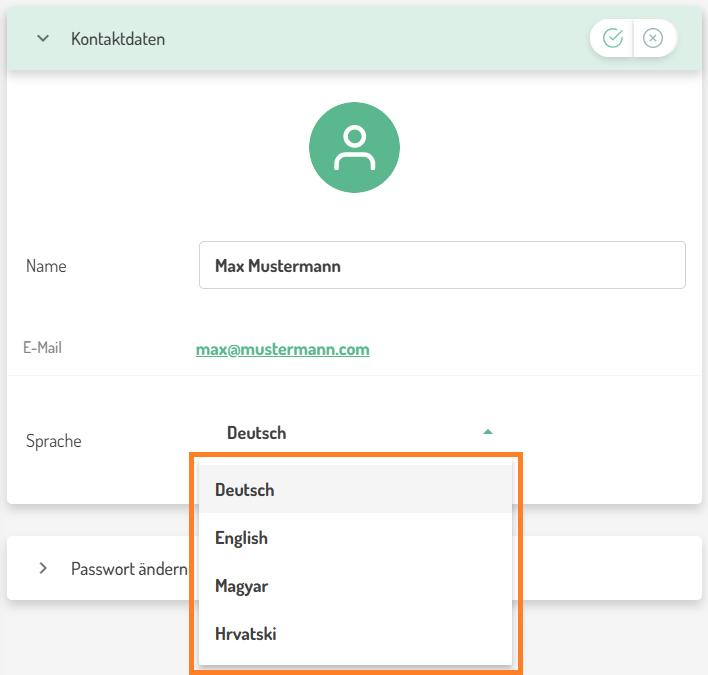Click the E-Mail field label

click(44, 348)
